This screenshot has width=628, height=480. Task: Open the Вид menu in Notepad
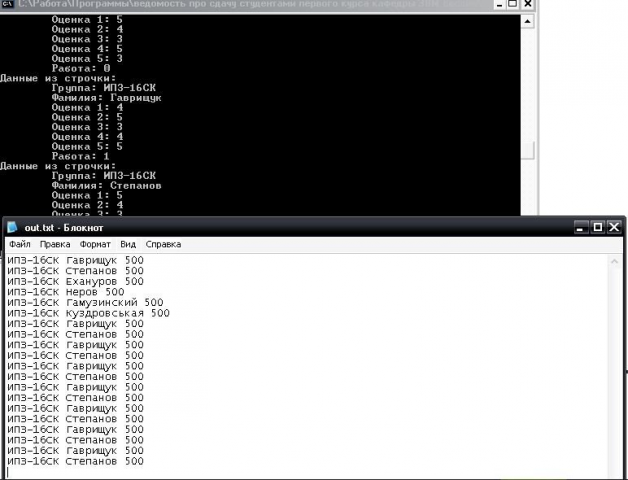pos(128,244)
